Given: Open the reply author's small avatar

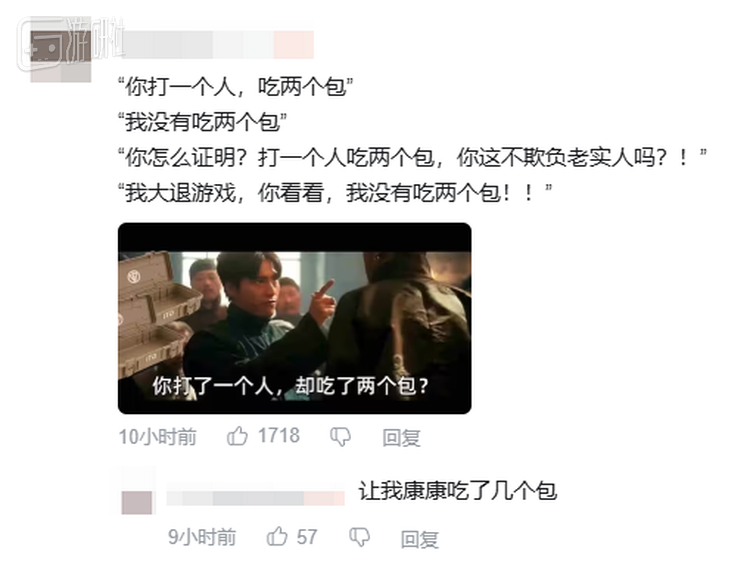Looking at the screenshot, I should pyautogui.click(x=137, y=502).
